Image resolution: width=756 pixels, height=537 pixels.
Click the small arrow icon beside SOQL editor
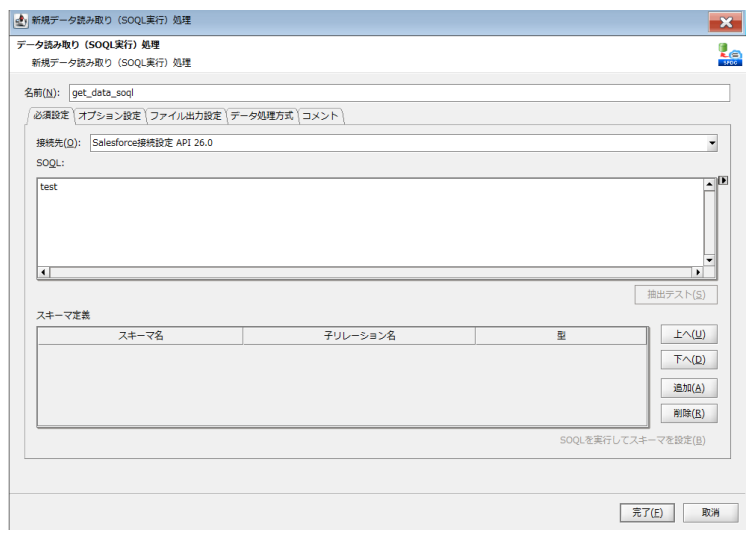[x=723, y=182]
